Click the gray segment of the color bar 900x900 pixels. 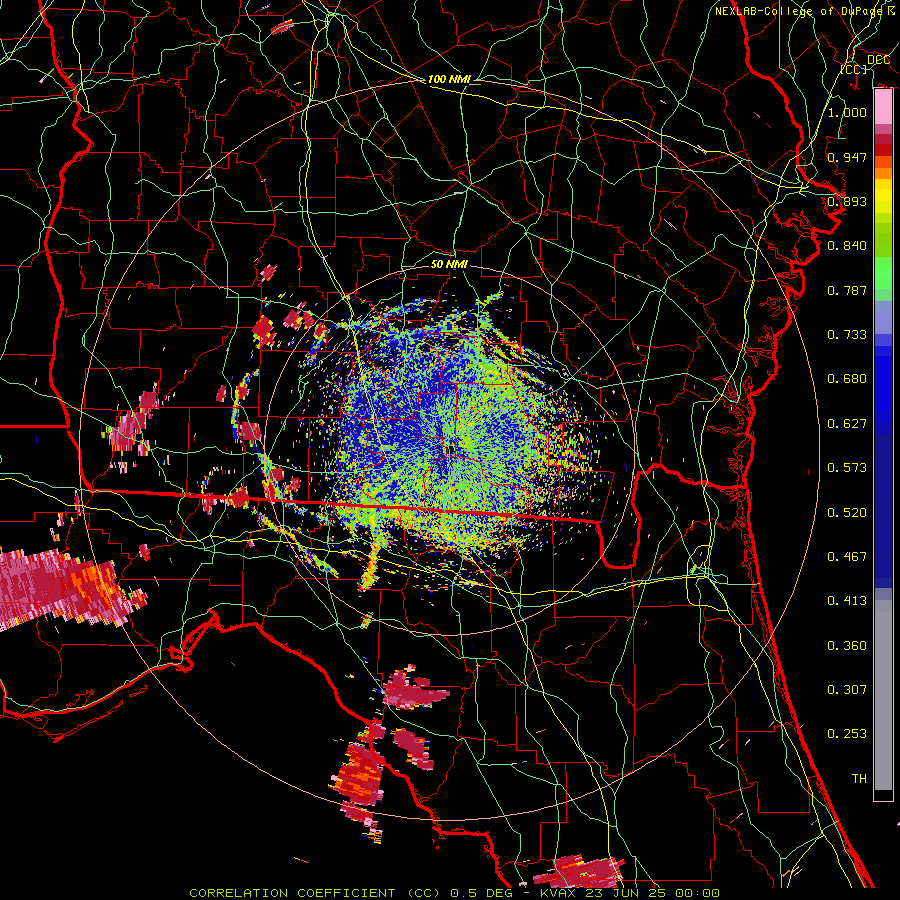(x=883, y=696)
